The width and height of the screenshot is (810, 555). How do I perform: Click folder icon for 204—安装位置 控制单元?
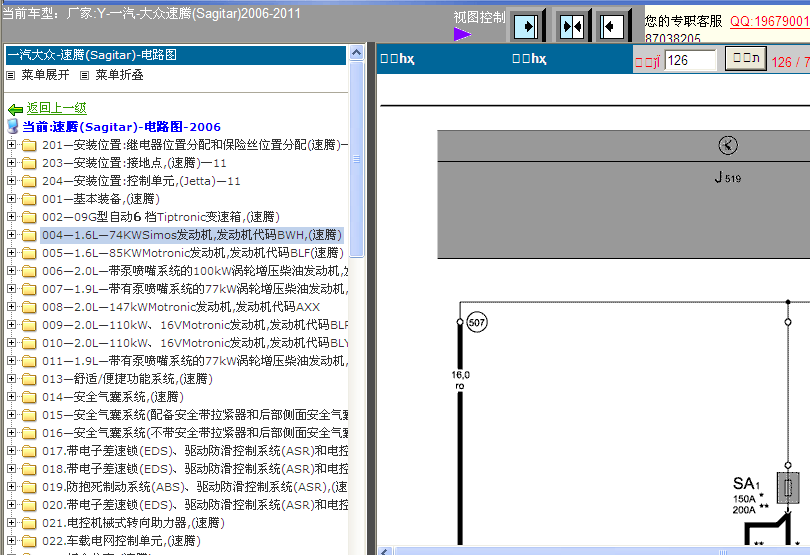[x=29, y=181]
